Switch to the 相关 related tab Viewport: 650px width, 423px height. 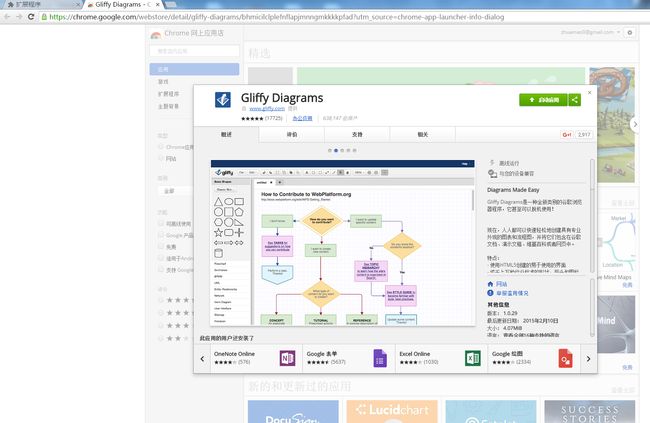click(422, 134)
